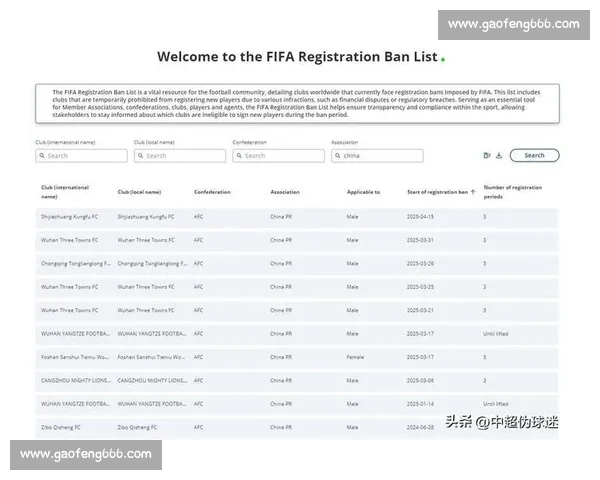Select Wuhan Three Towns FC international name dated 2025-03-25

pos(69,287)
